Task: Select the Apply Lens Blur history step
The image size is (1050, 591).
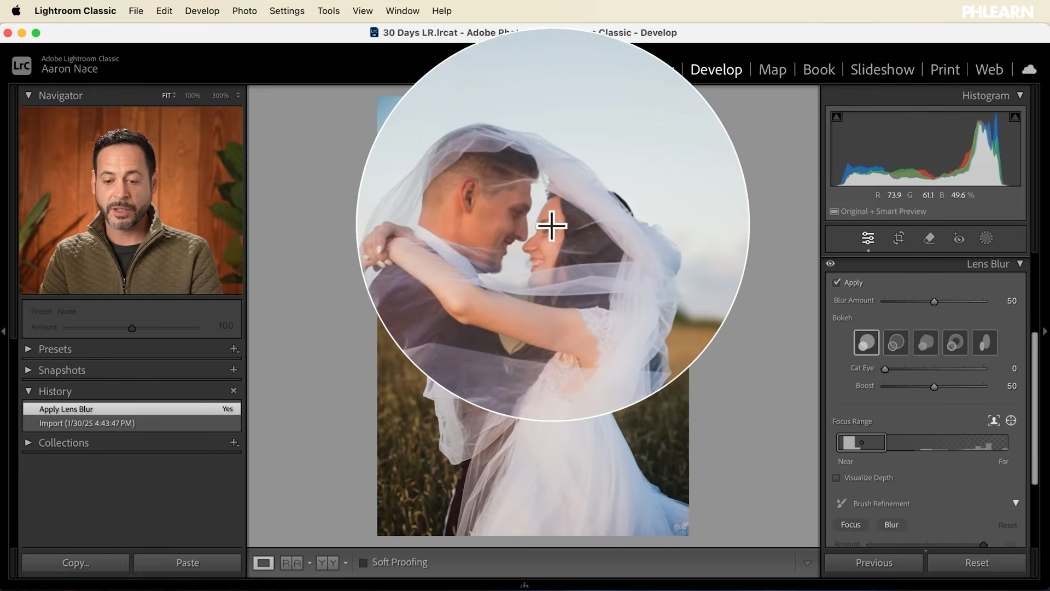Action: coord(132,409)
